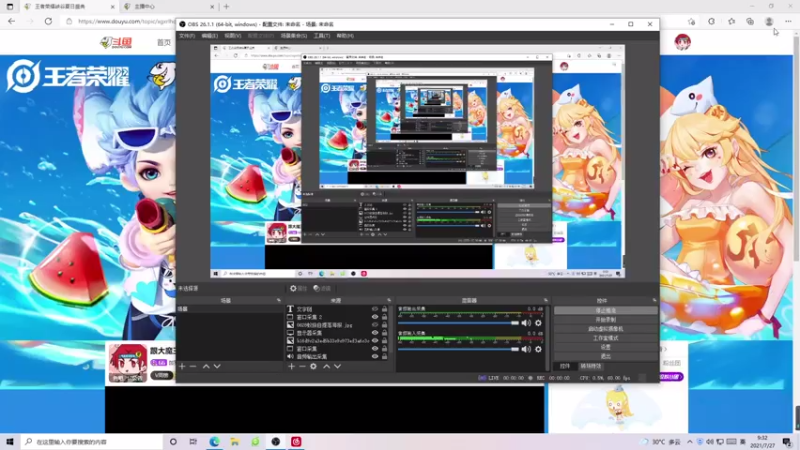Open Edge icon in Windows taskbar
The image size is (800, 450).
pos(214,442)
